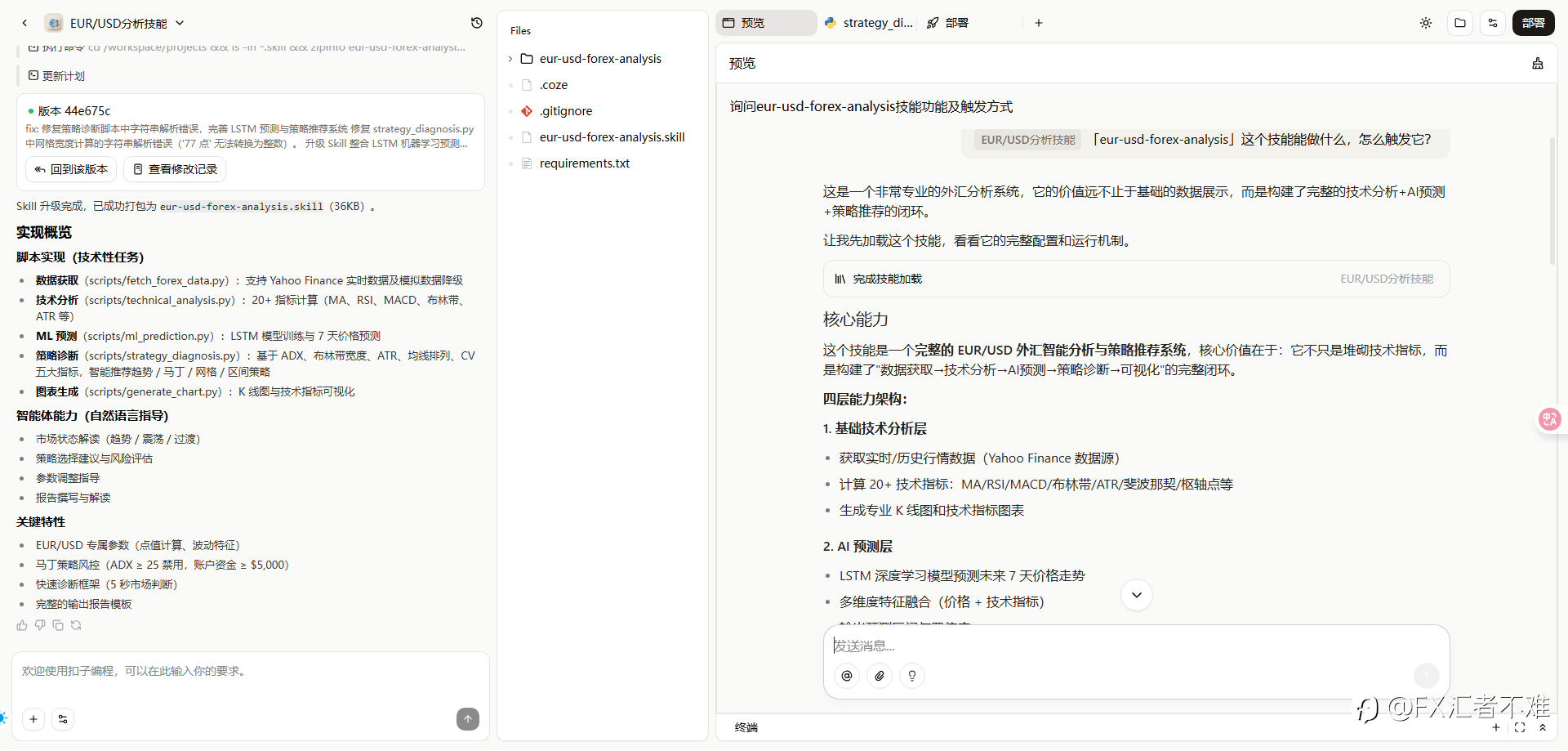Image resolution: width=1568 pixels, height=751 pixels.
Task: Click the back arrow beside EUR/USD分析技能
Action: [24, 23]
